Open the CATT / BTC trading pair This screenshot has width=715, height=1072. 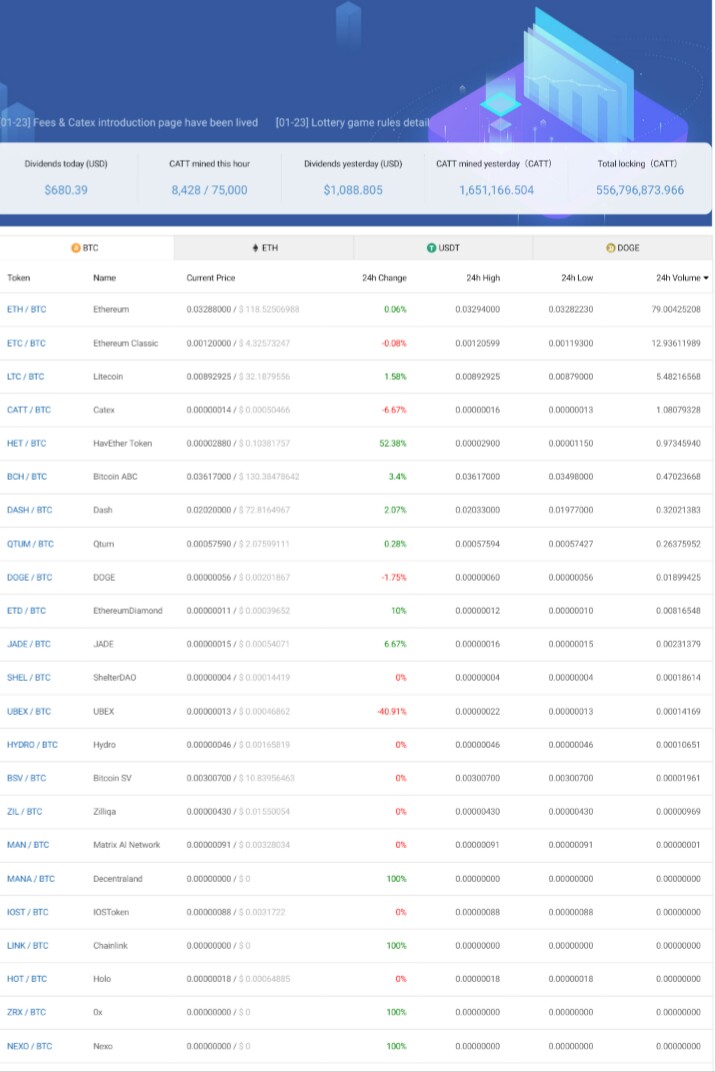[x=29, y=410]
